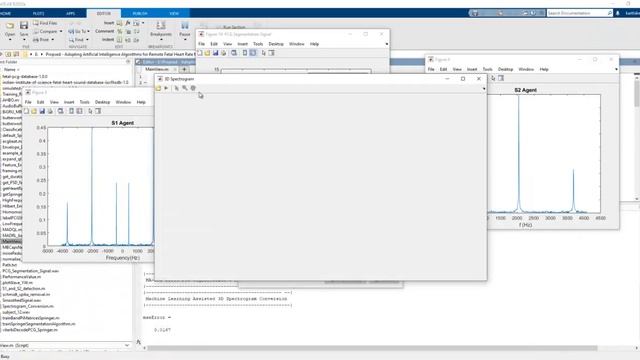The height and width of the screenshot is (360, 640).
Task: Open View menu in S2 Agent figure window
Action: 457,69
